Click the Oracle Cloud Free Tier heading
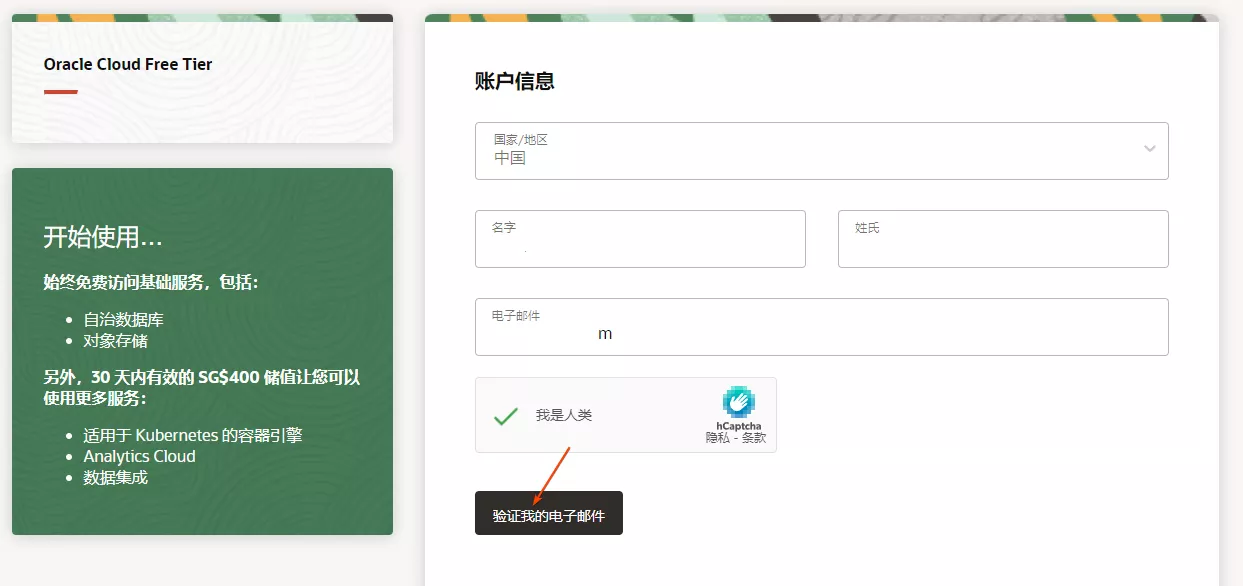This screenshot has height=586, width=1243. pos(127,63)
